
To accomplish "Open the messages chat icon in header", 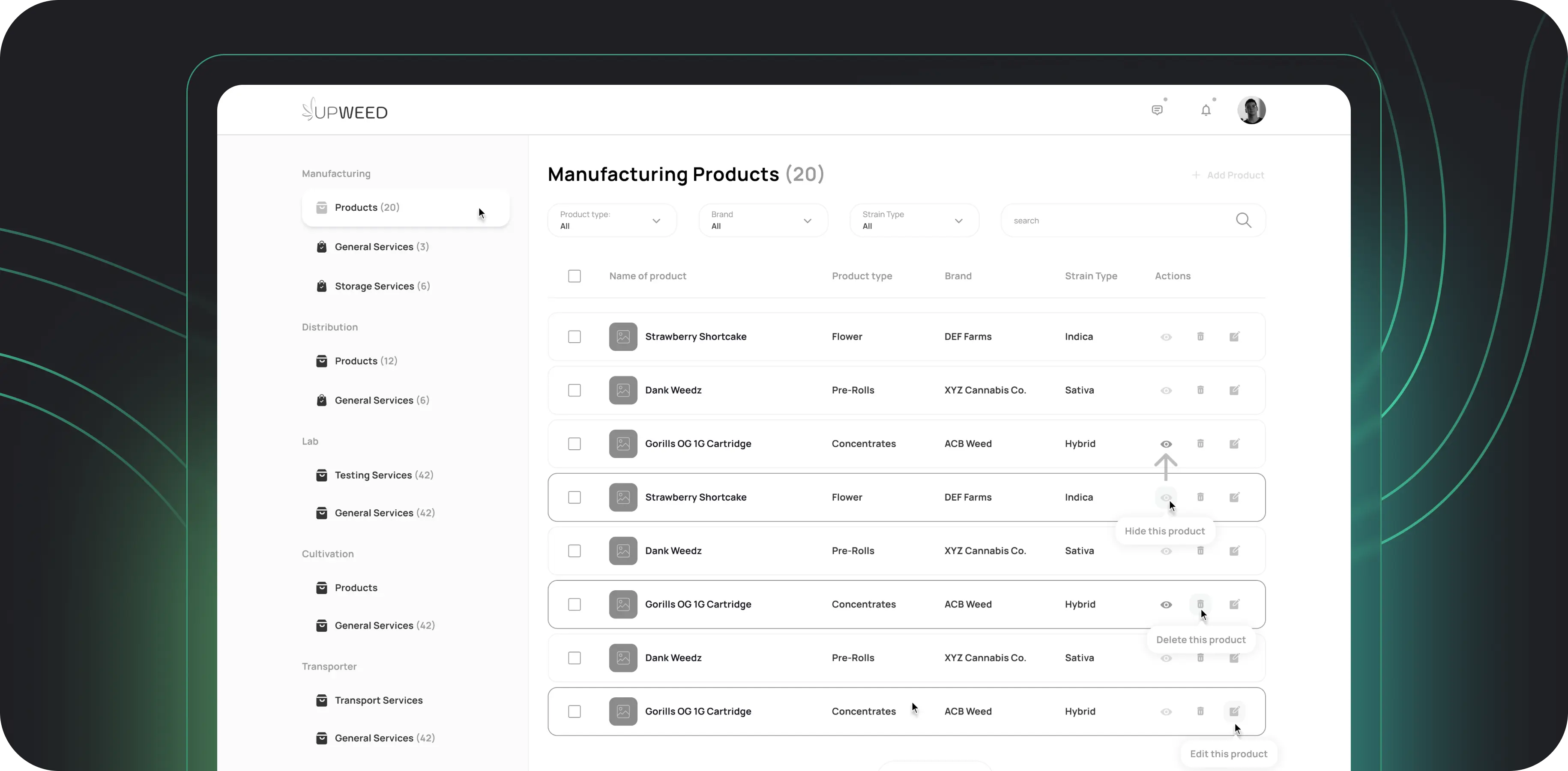I will [1157, 110].
